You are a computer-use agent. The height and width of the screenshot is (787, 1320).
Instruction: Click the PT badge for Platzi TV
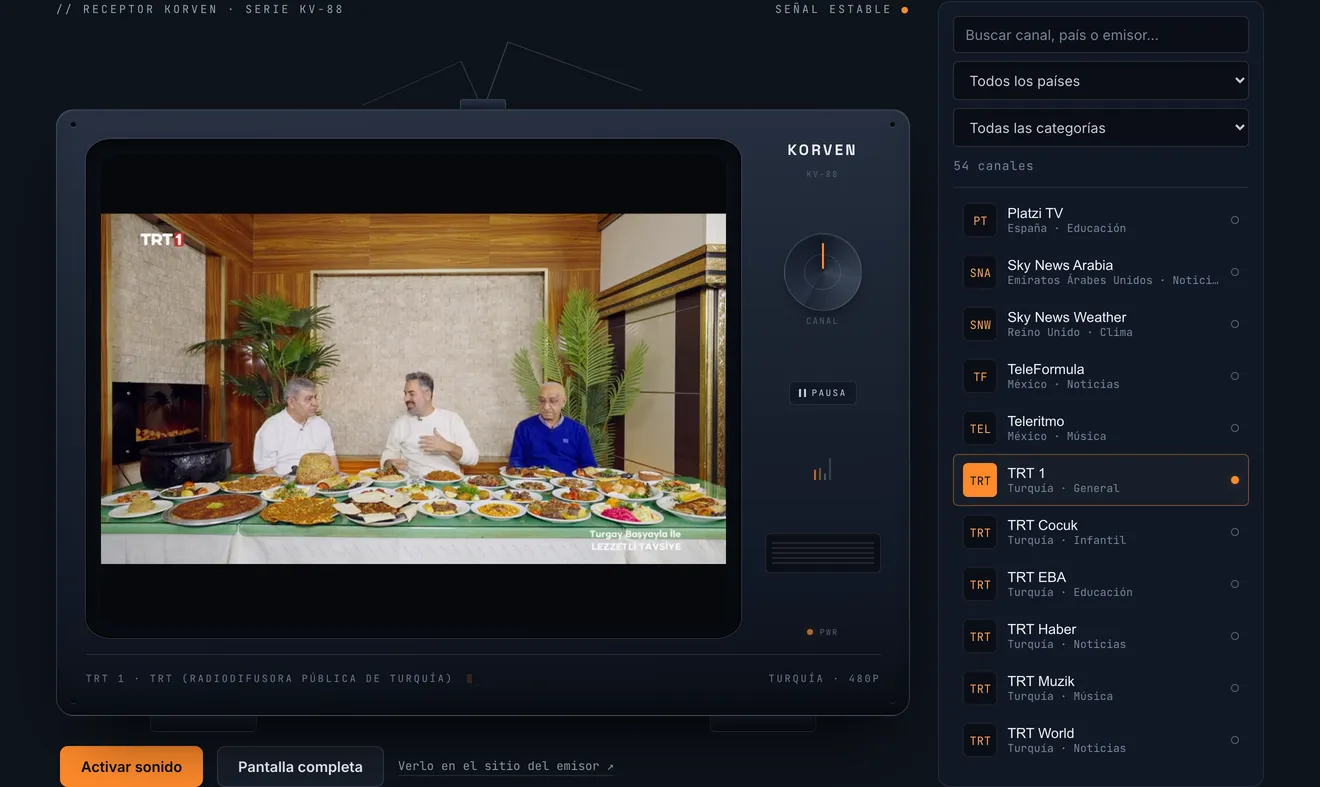(980, 220)
